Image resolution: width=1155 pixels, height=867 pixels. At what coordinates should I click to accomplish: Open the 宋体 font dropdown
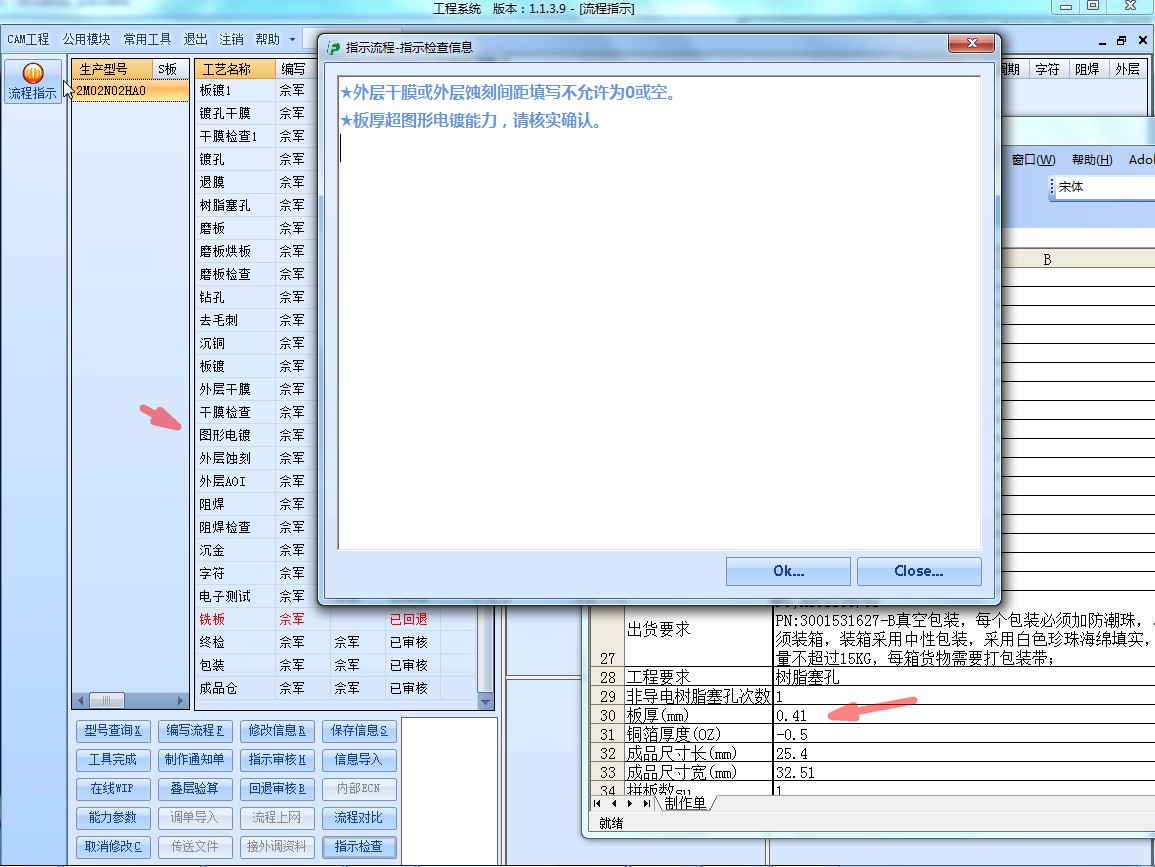[1104, 187]
